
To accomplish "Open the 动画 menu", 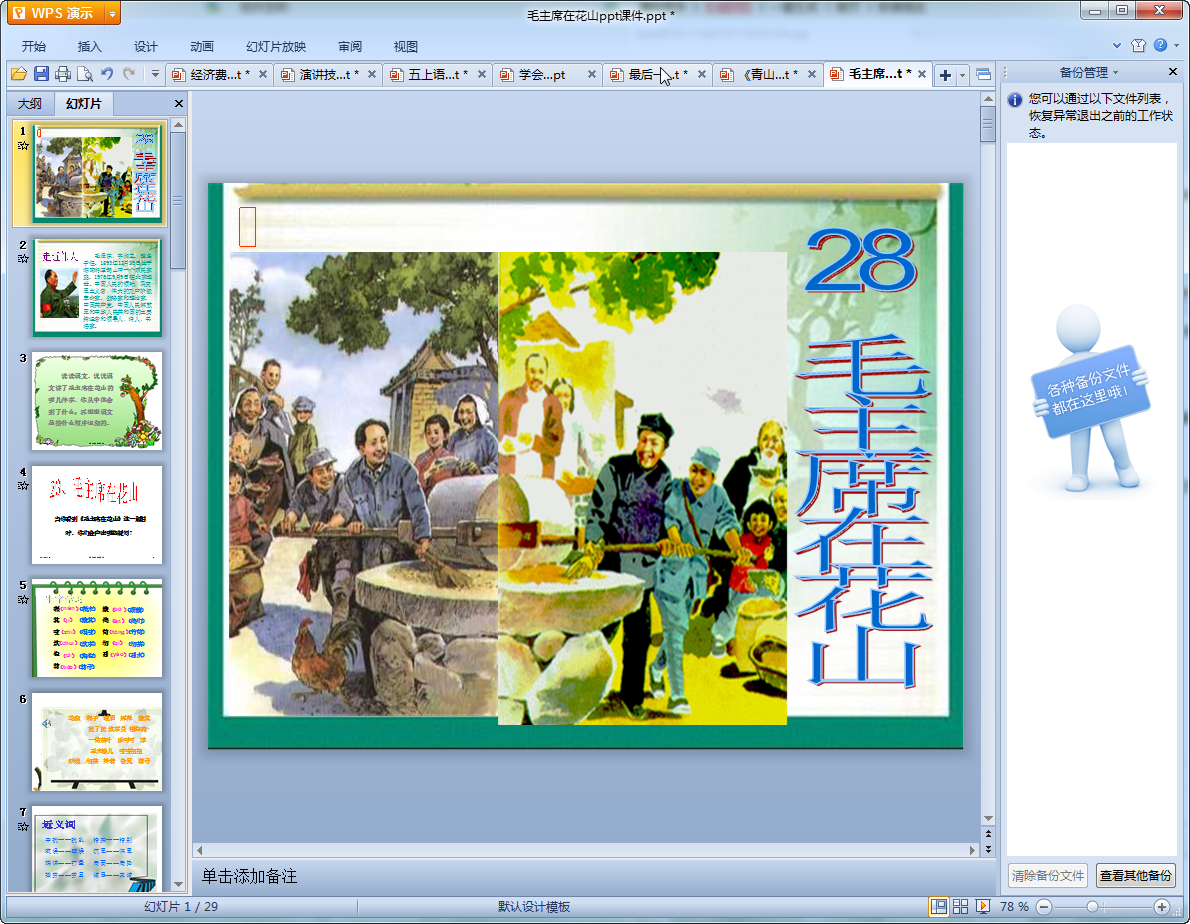I will point(202,46).
